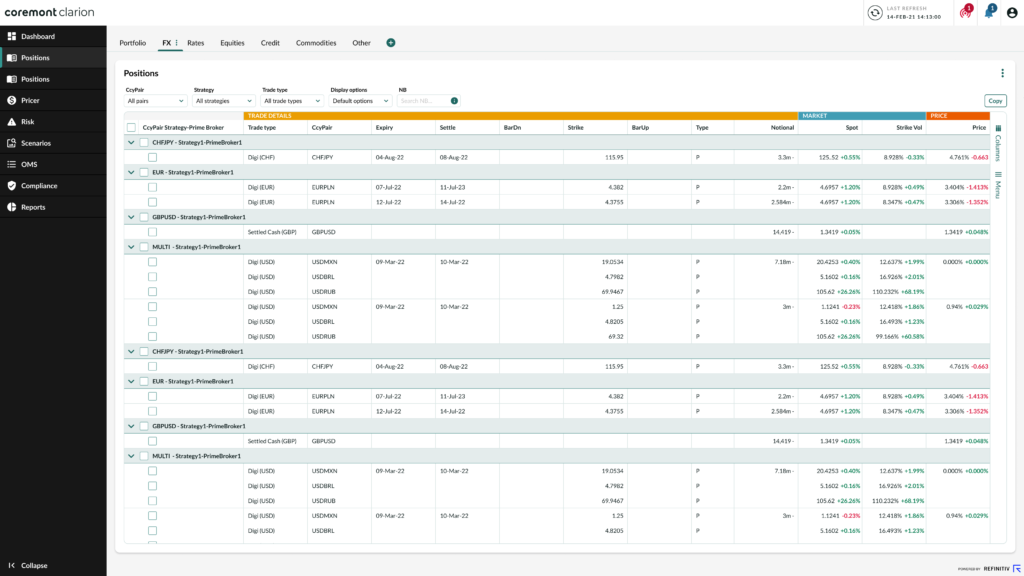The width and height of the screenshot is (1024, 576).
Task: Check the first CHFJPY group checkbox
Action: click(x=143, y=142)
